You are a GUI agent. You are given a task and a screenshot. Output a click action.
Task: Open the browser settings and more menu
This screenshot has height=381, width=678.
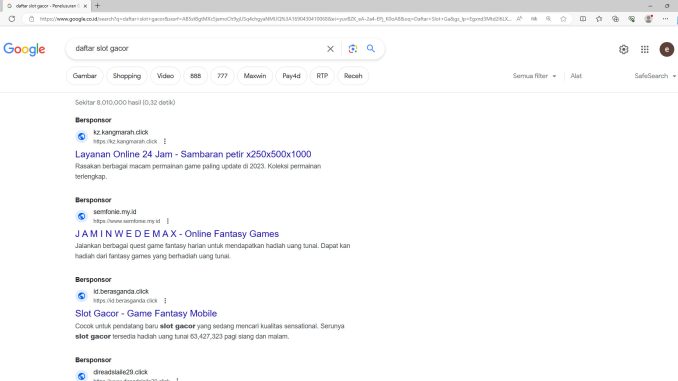coord(665,19)
